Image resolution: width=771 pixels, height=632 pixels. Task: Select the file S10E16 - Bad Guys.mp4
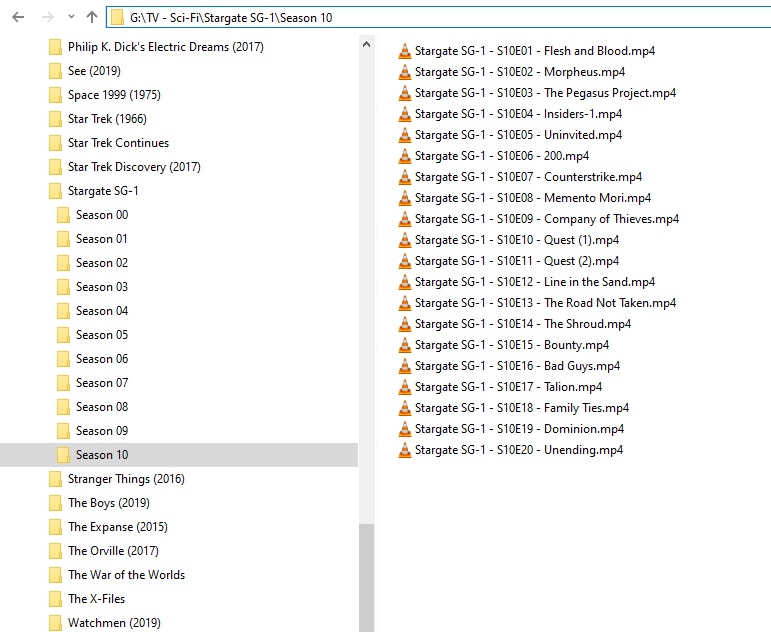point(509,366)
